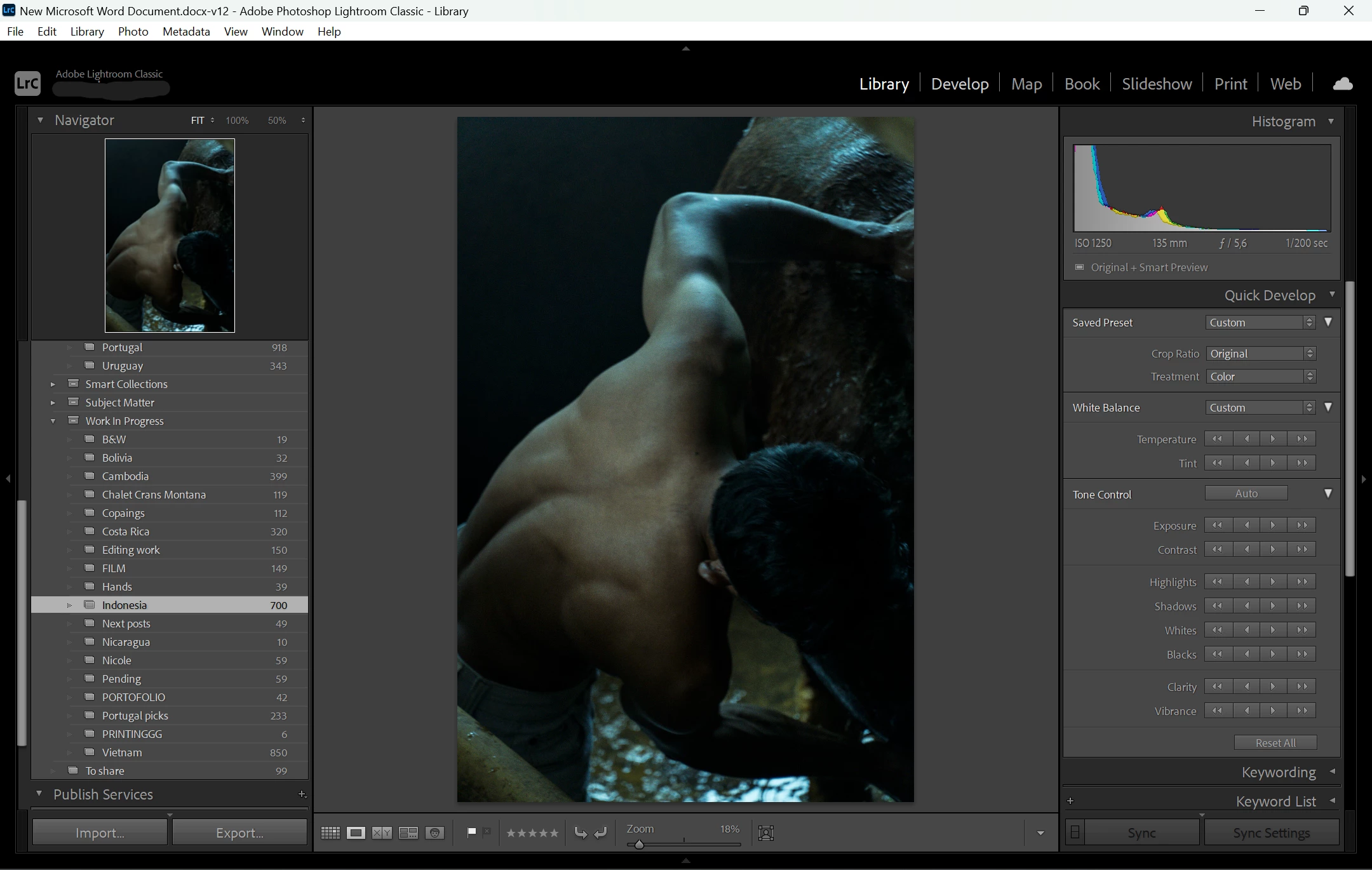Flag the photo as pick

click(x=471, y=832)
